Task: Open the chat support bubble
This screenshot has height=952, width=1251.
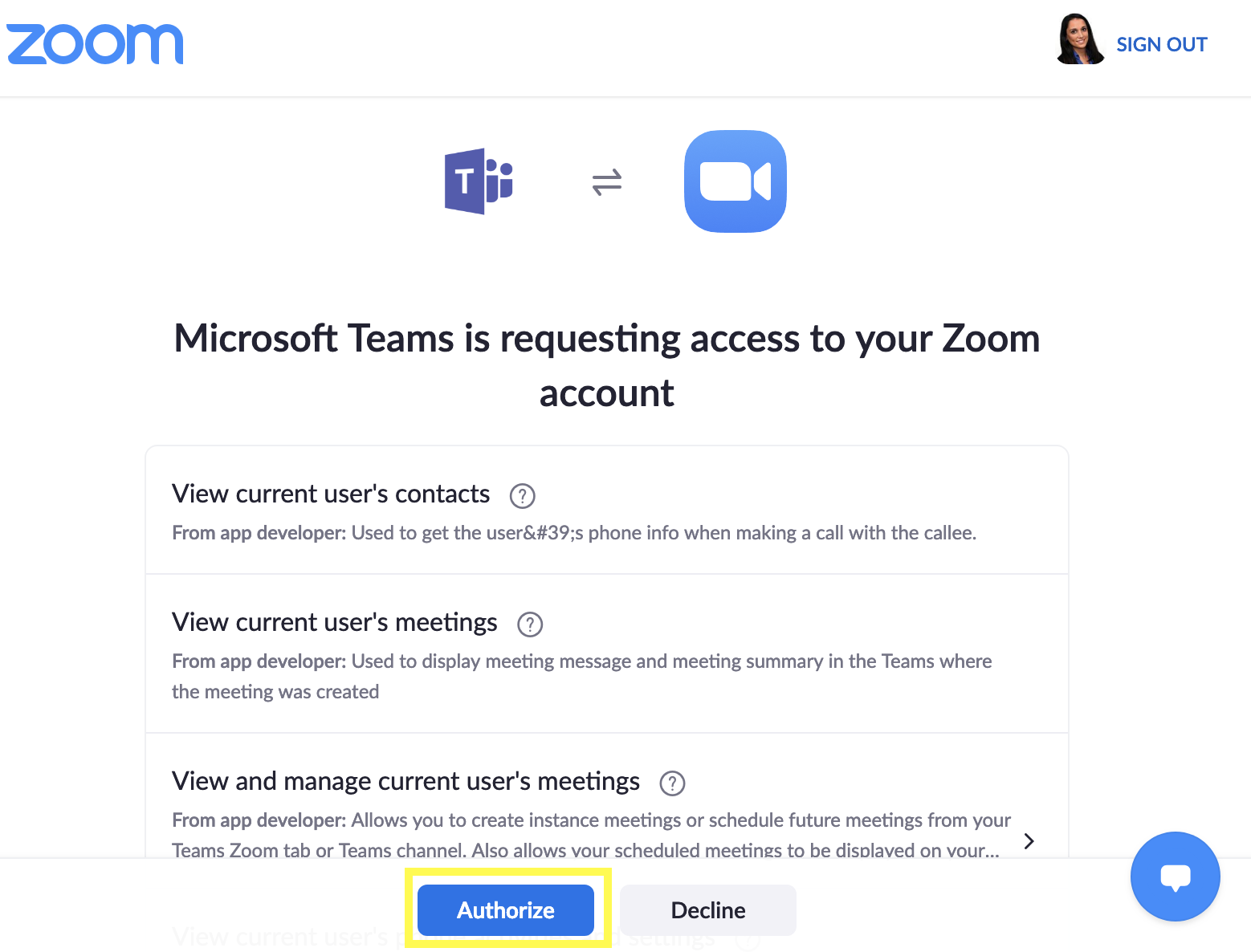Action: 1176,877
